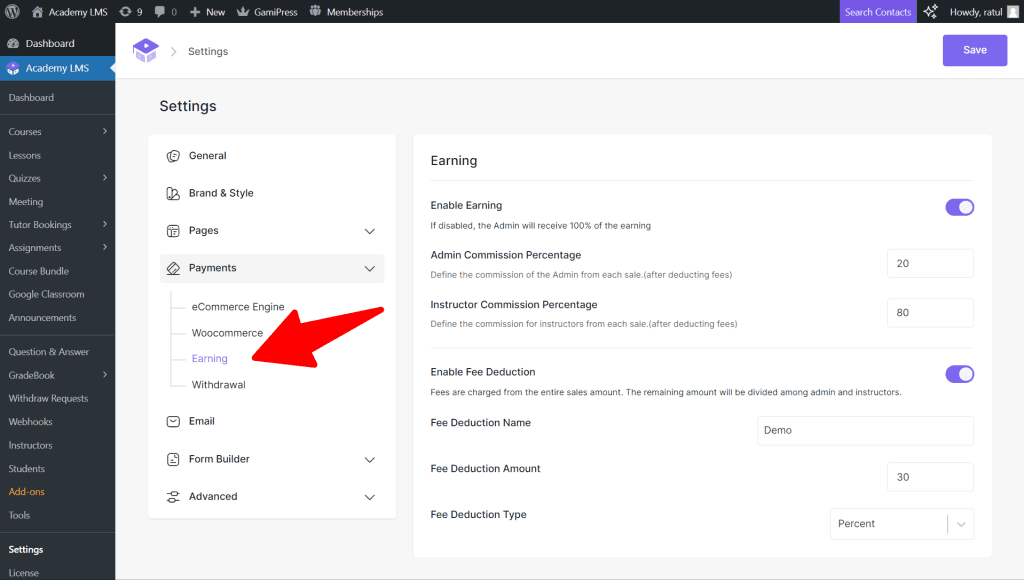
Task: Open the Fee Deduction Type dropdown
Action: click(901, 524)
